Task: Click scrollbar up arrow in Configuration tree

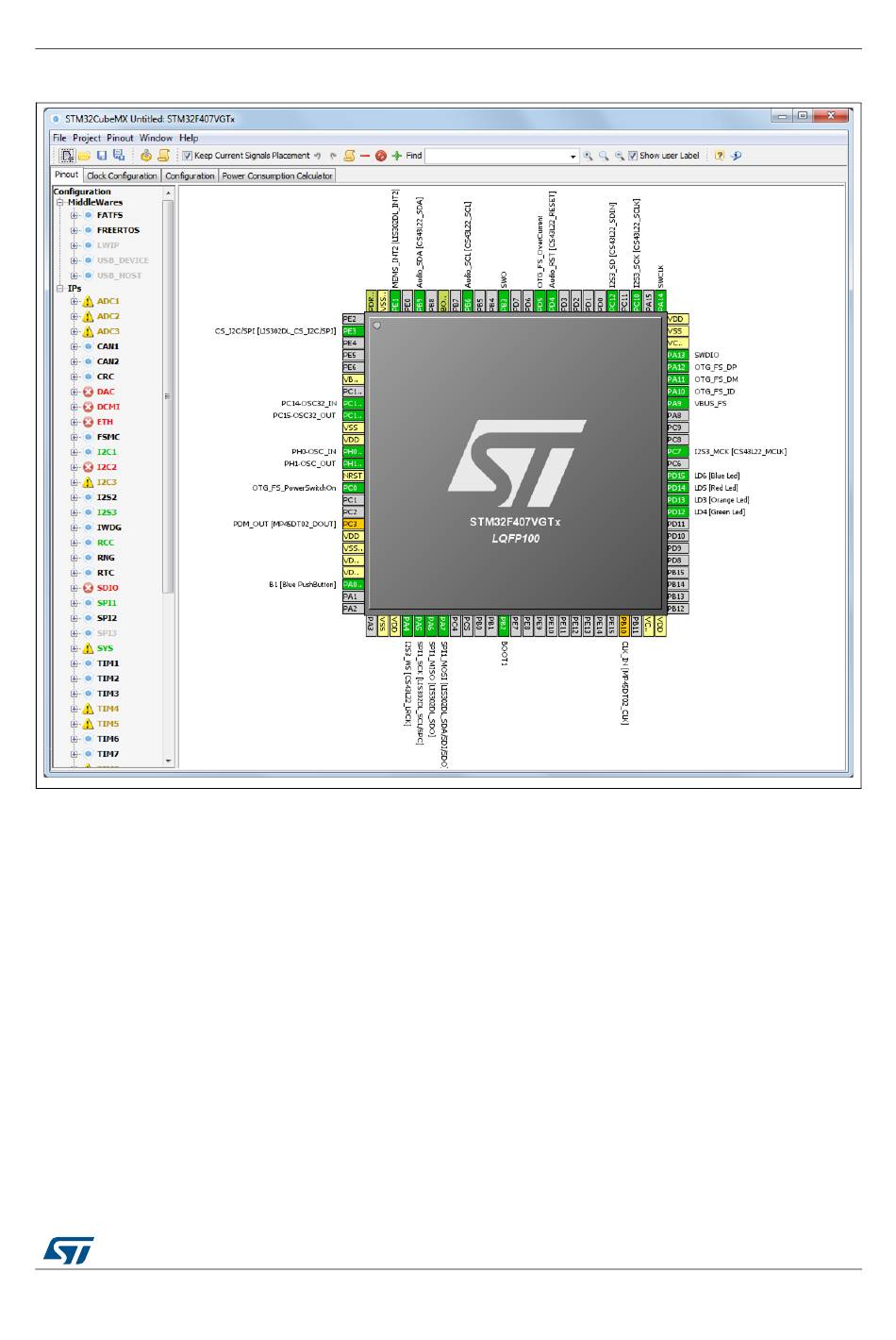Action: click(x=169, y=193)
